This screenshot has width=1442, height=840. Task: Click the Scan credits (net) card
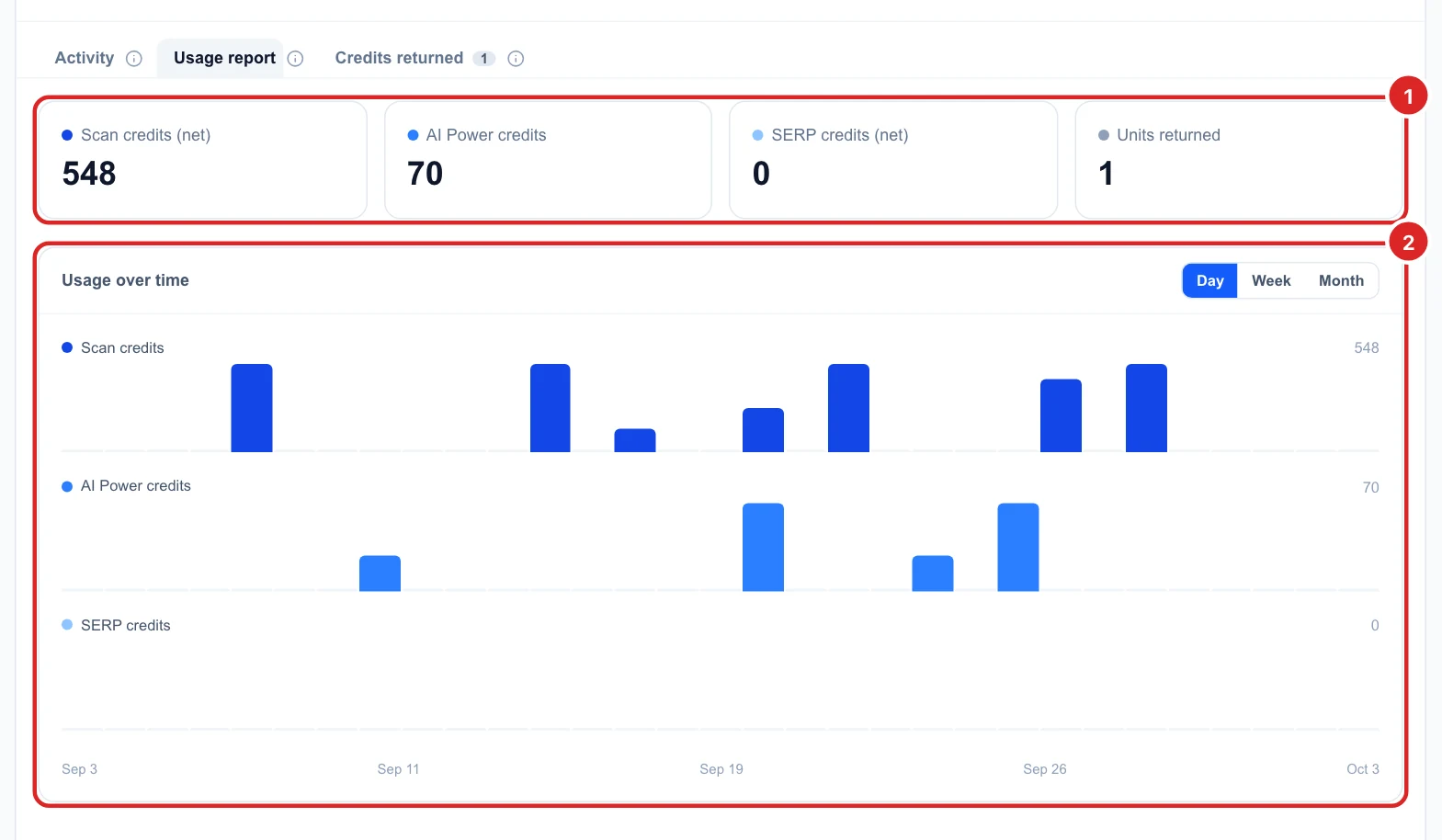click(x=203, y=160)
